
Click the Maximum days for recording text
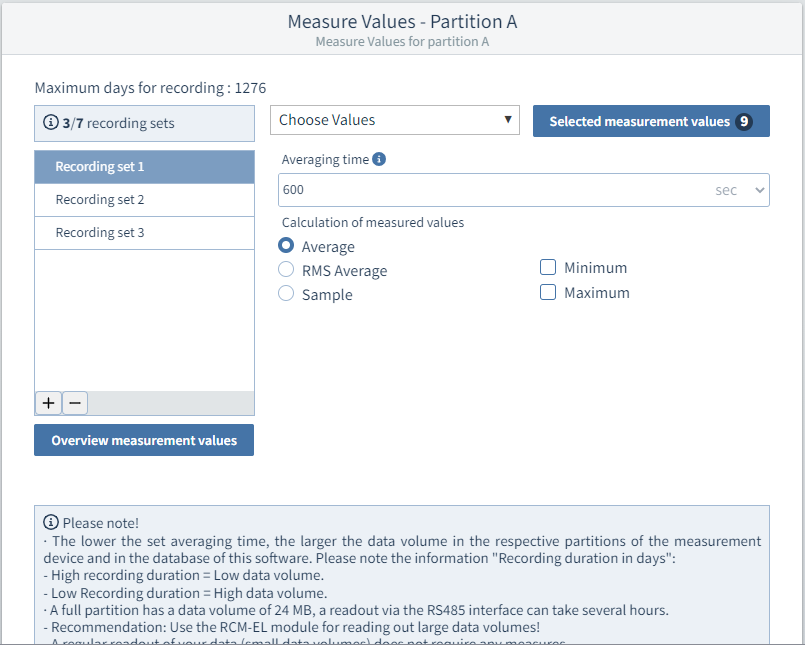[150, 88]
